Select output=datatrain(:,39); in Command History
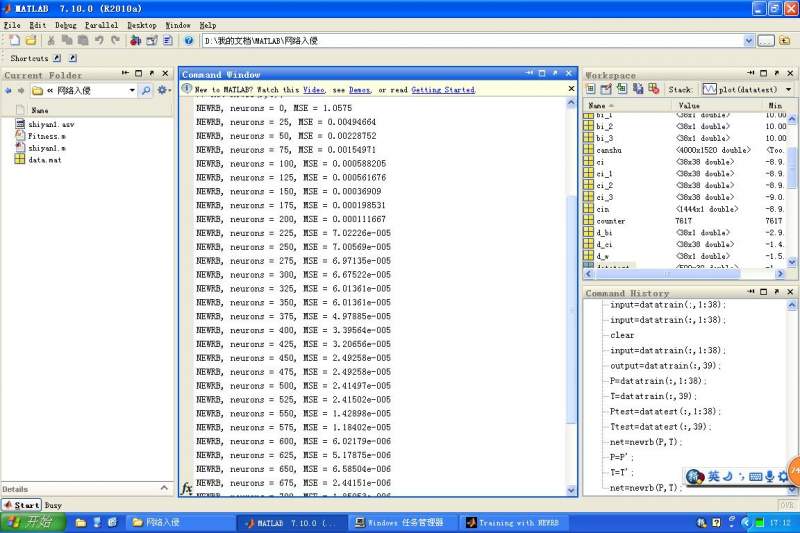The image size is (800, 533). point(665,366)
